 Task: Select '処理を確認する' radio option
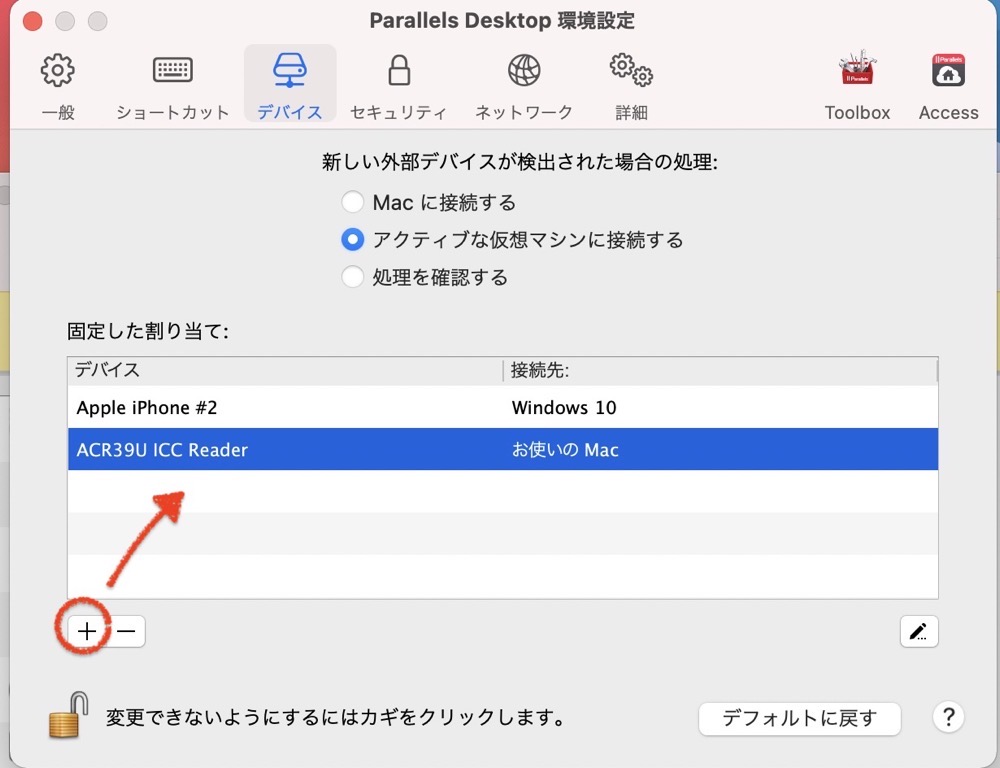click(353, 277)
